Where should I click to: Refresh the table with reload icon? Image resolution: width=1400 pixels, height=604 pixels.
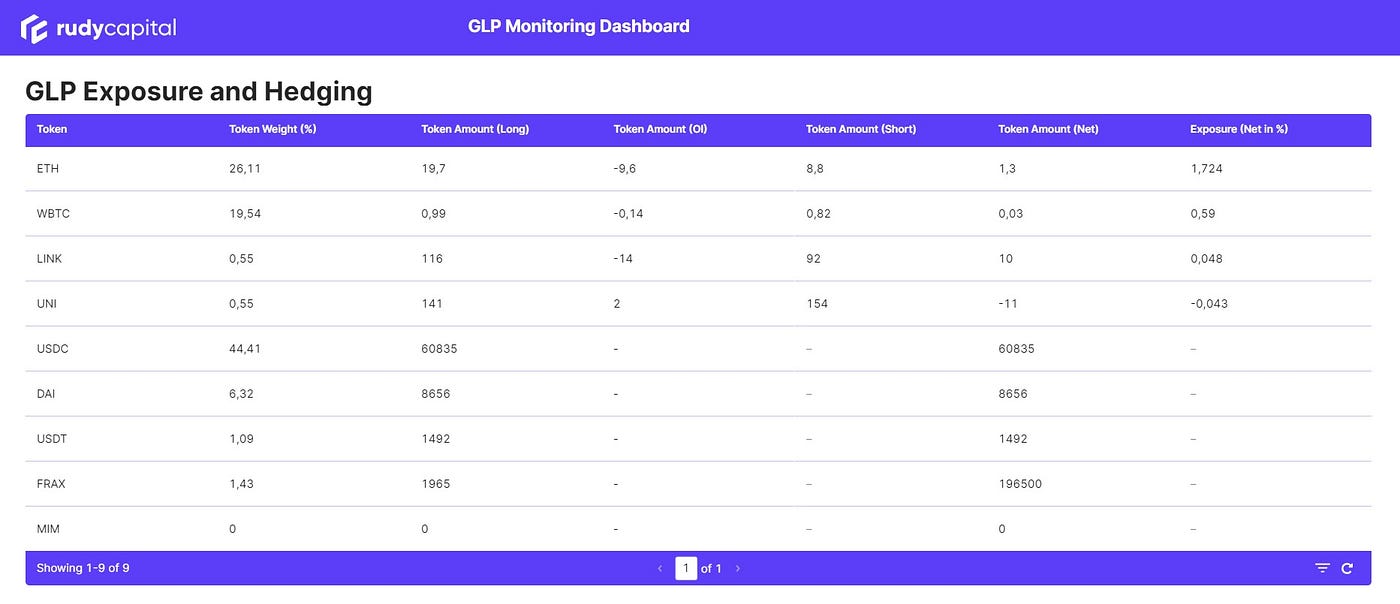coord(1347,568)
